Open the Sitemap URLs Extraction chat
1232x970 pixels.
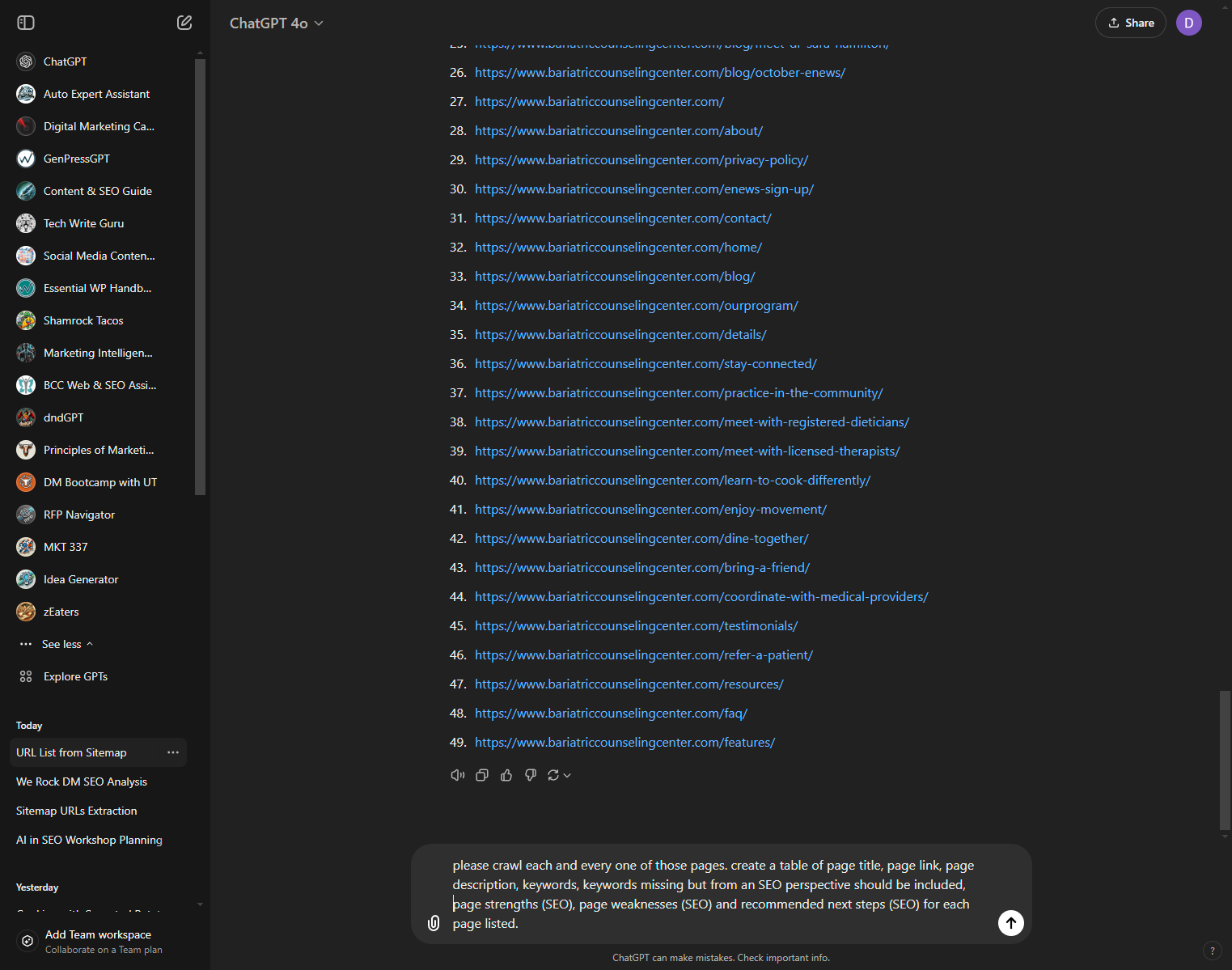77,811
